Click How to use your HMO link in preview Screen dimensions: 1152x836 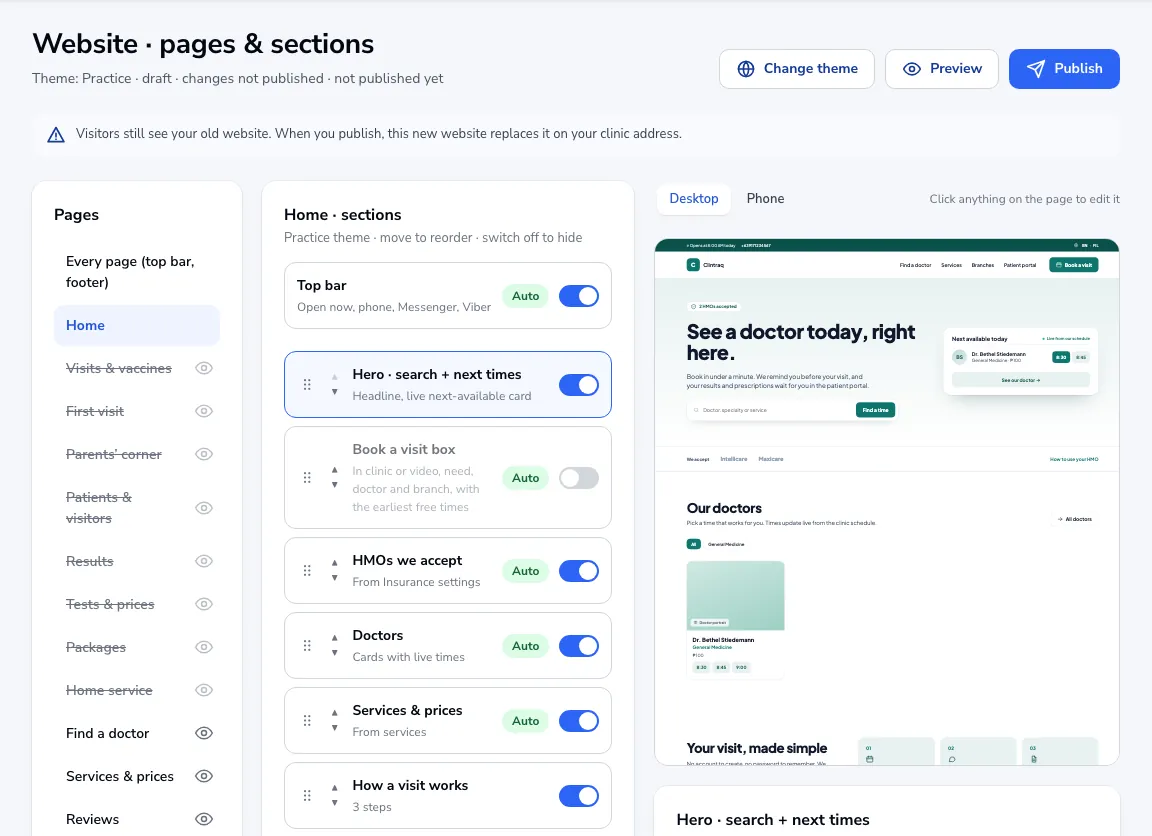1074,459
